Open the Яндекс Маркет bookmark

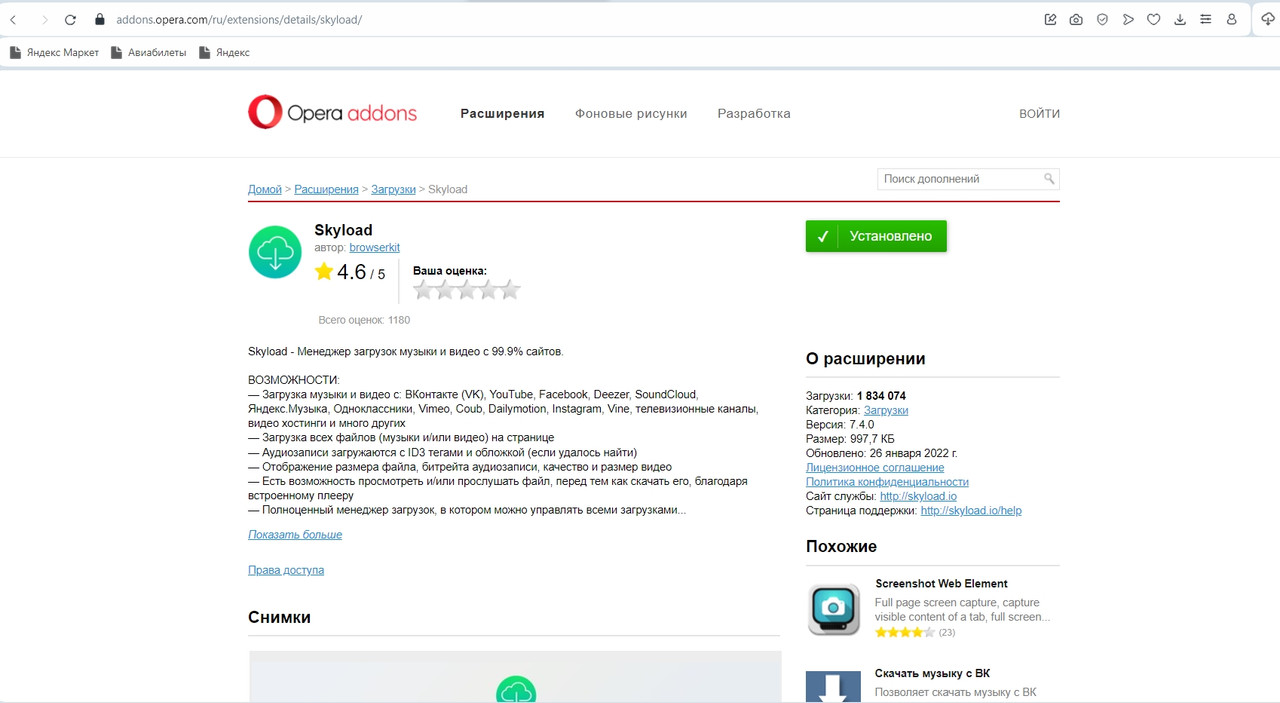pyautogui.click(x=54, y=53)
